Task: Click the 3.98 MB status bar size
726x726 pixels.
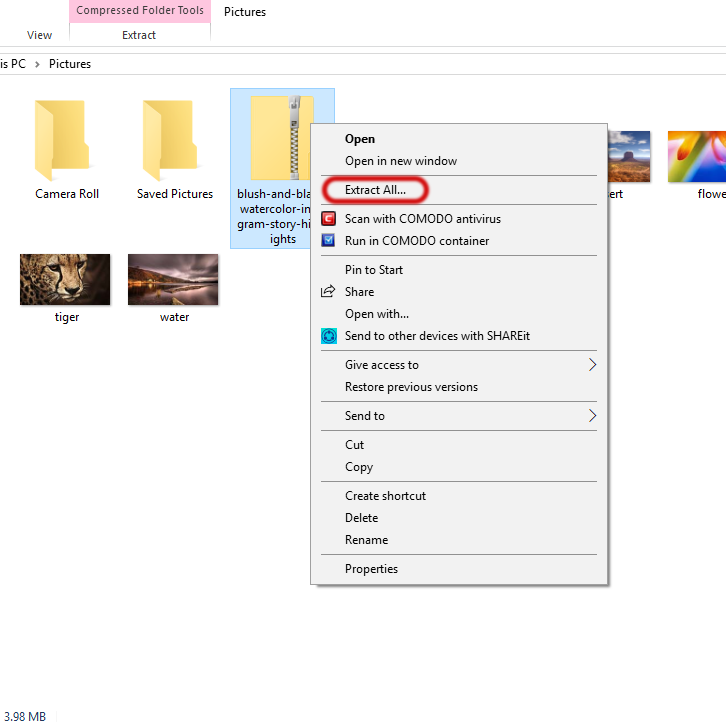Action: (x=25, y=716)
